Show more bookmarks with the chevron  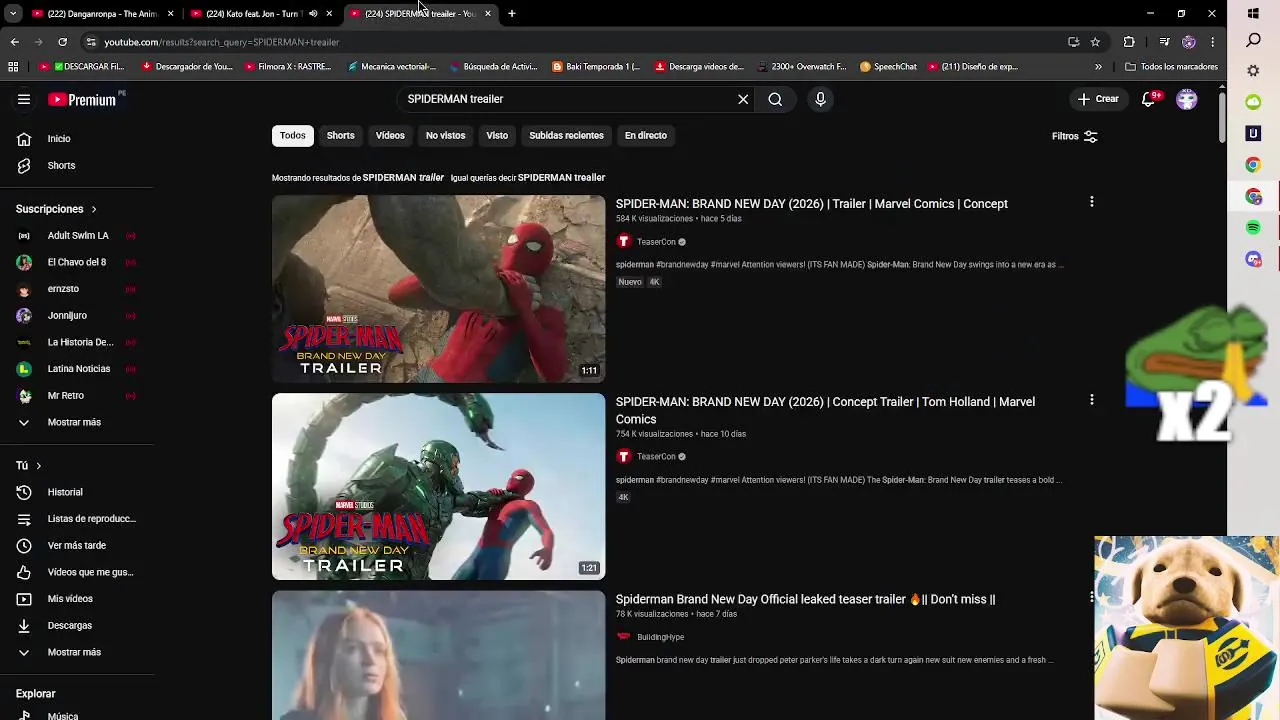[x=1098, y=67]
